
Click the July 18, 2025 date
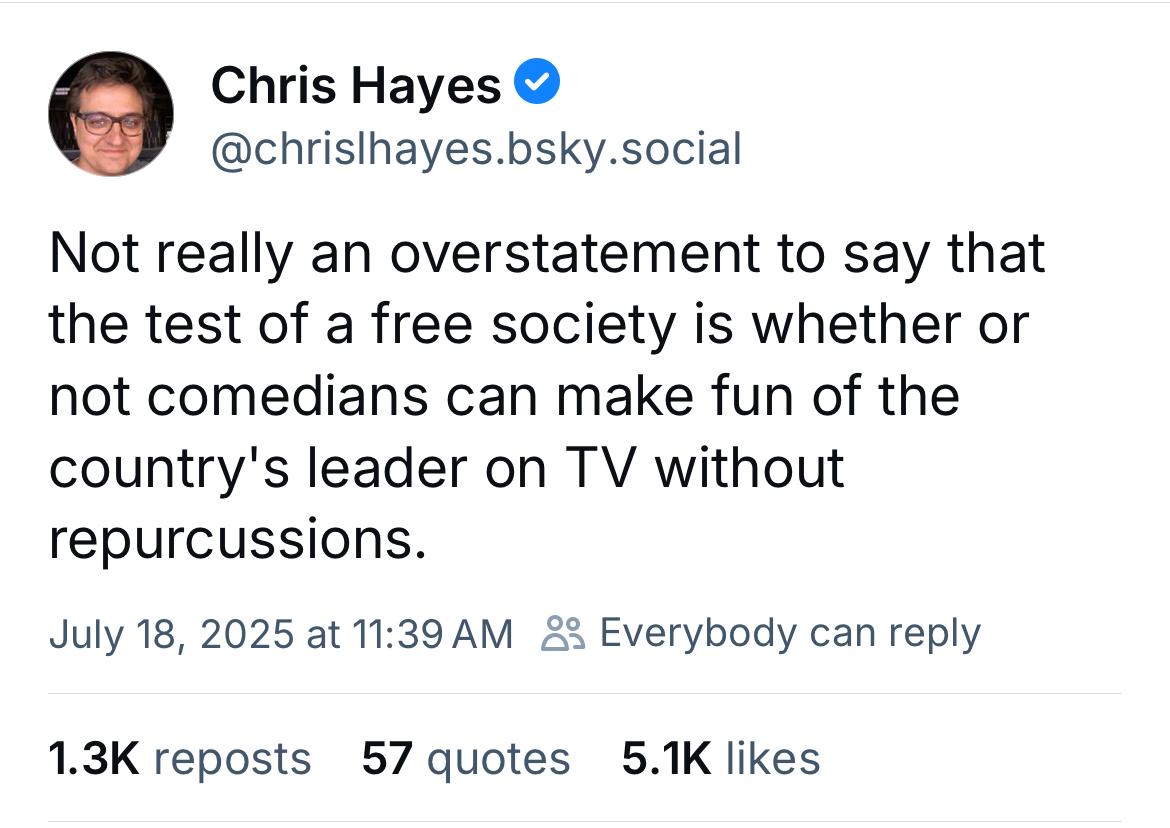[x=170, y=634]
